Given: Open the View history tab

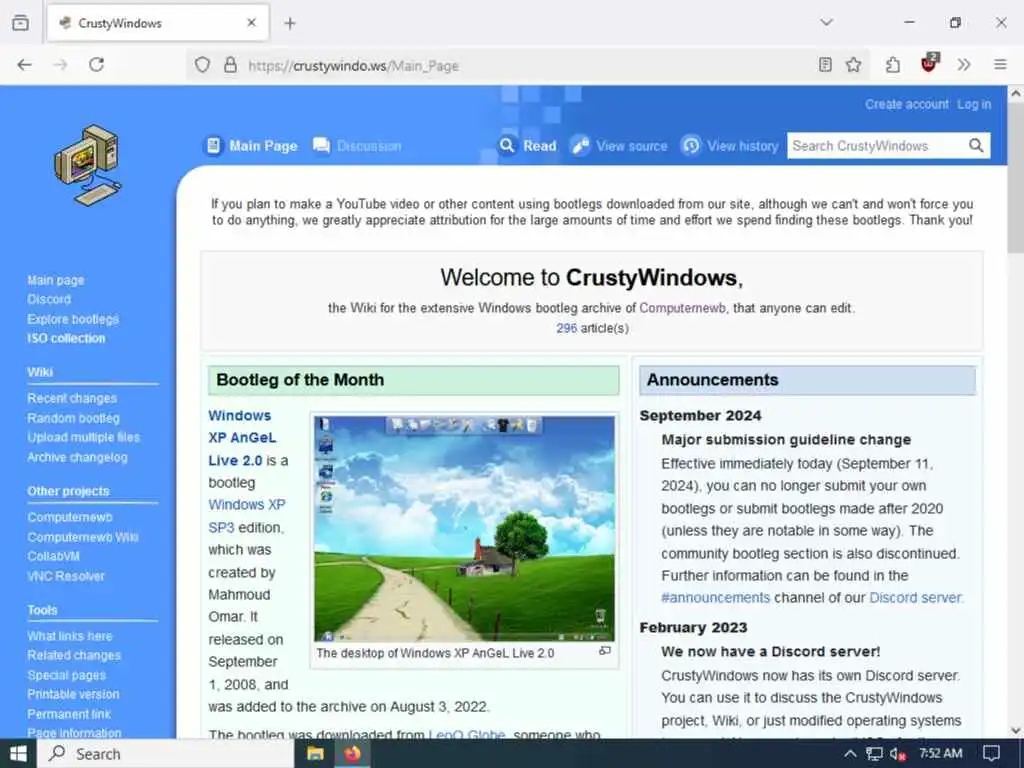Looking at the screenshot, I should pyautogui.click(x=730, y=146).
